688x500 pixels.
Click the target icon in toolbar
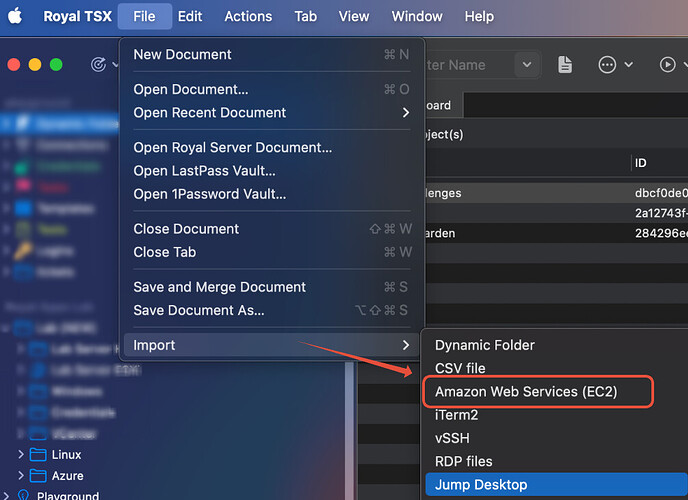tap(98, 65)
